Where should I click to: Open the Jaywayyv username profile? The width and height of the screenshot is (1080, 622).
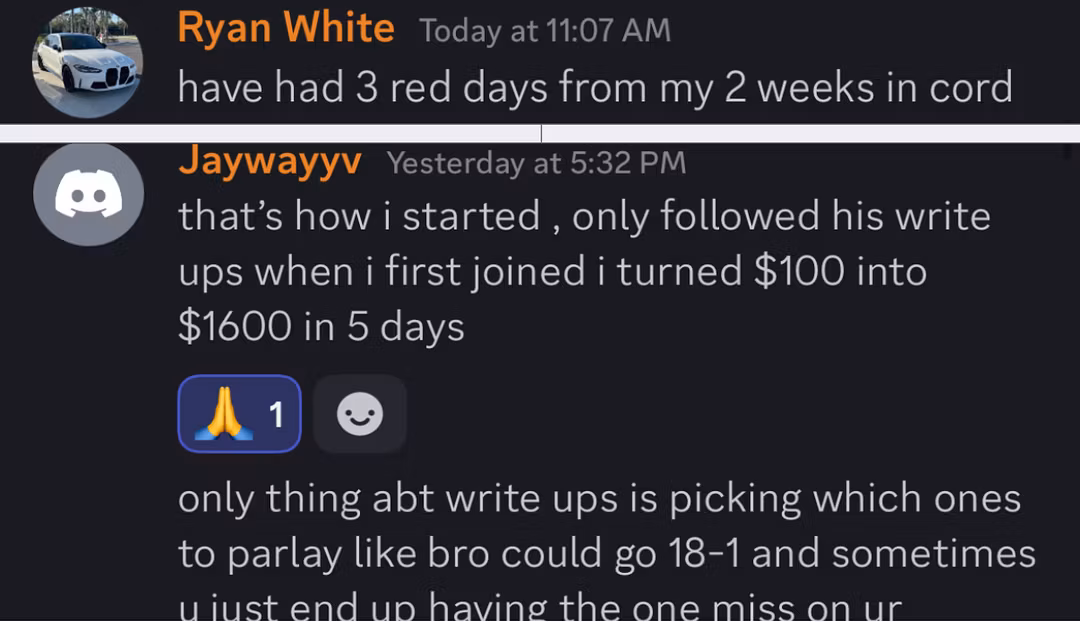click(x=269, y=161)
